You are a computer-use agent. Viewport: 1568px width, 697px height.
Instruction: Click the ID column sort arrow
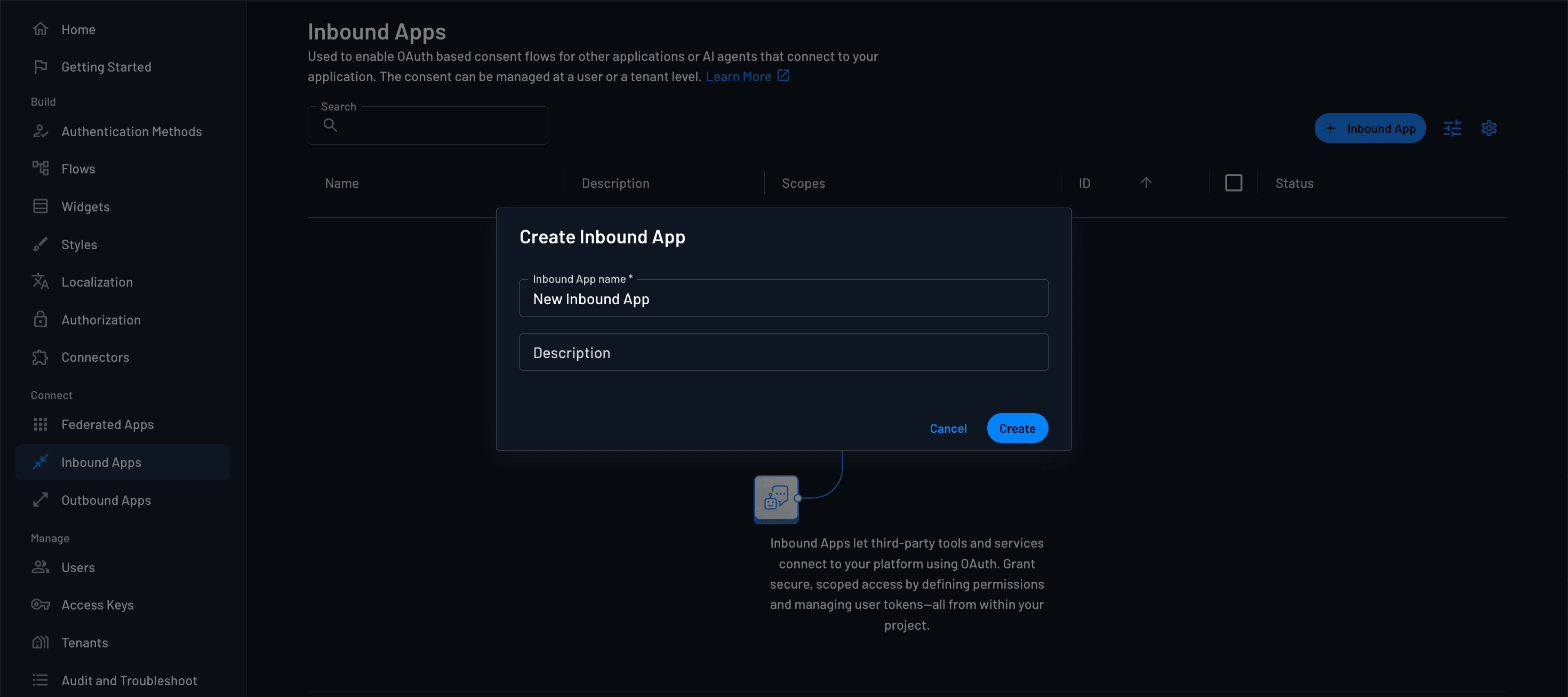tap(1146, 182)
